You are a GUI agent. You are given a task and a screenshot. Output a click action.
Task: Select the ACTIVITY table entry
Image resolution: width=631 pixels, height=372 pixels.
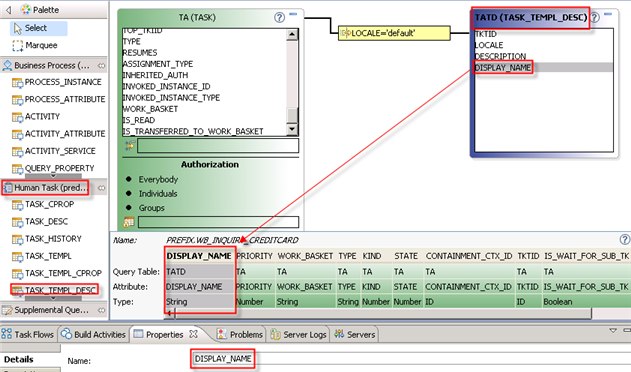click(36, 117)
